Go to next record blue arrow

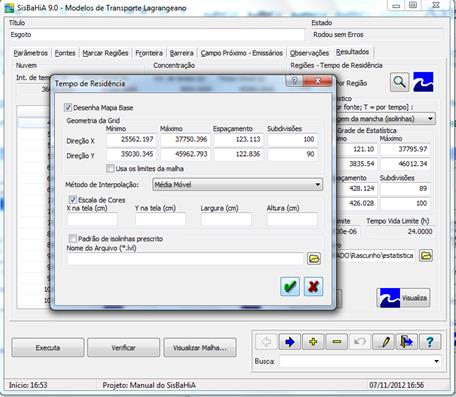[290, 342]
